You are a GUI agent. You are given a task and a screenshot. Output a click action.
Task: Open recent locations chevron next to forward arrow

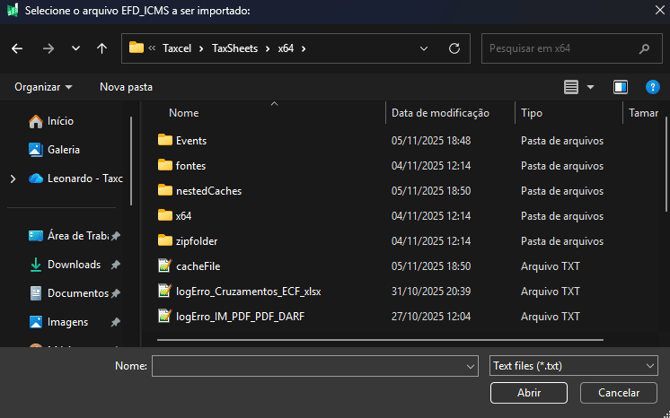76,49
